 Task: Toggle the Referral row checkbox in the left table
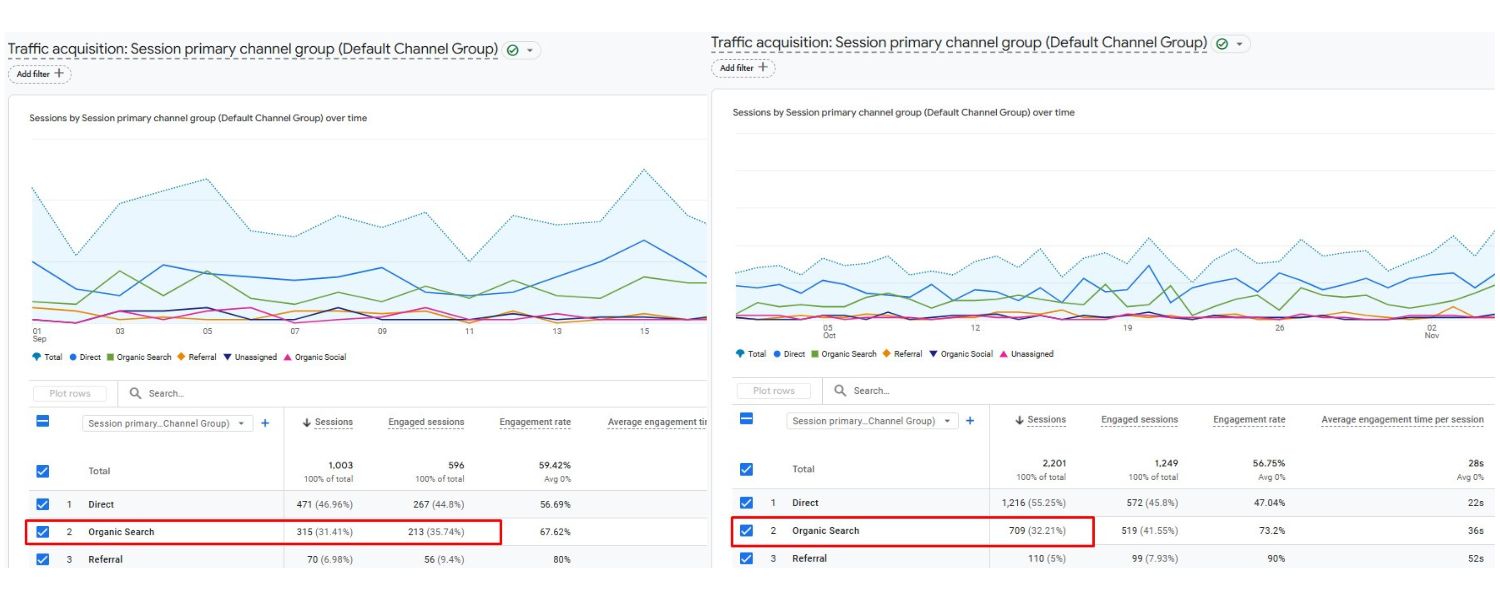42,560
